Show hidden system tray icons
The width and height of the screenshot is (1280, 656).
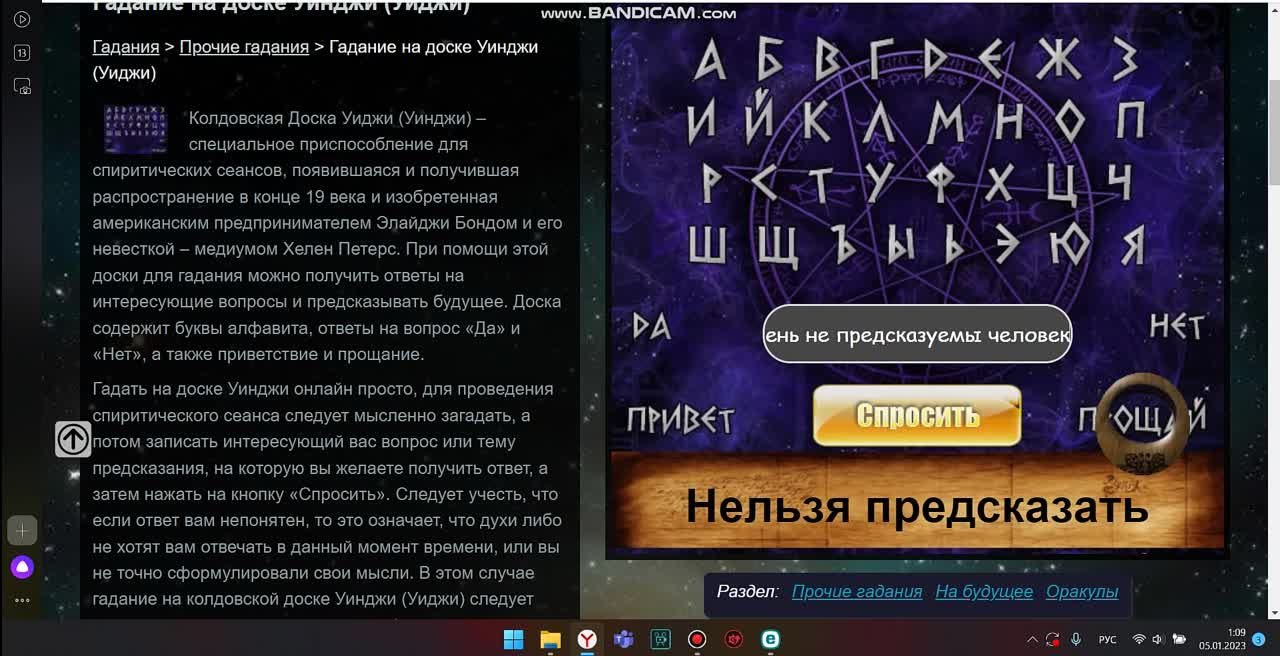pyautogui.click(x=1032, y=639)
